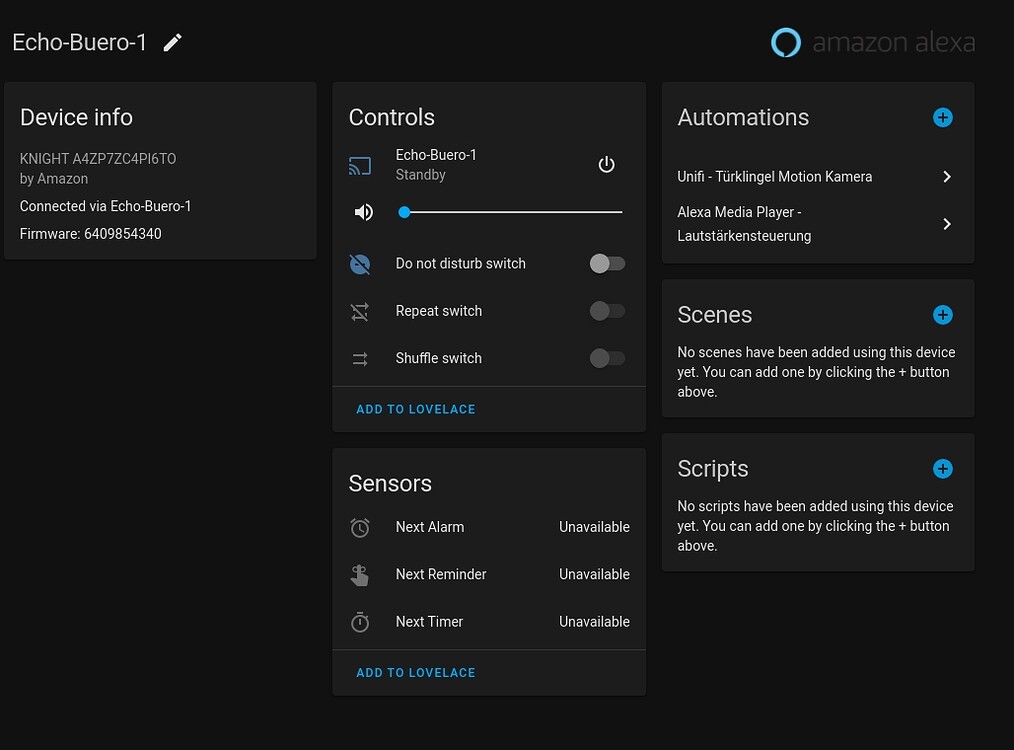Click the Next Reminder hand icon
The width and height of the screenshot is (1014, 750).
tap(360, 574)
